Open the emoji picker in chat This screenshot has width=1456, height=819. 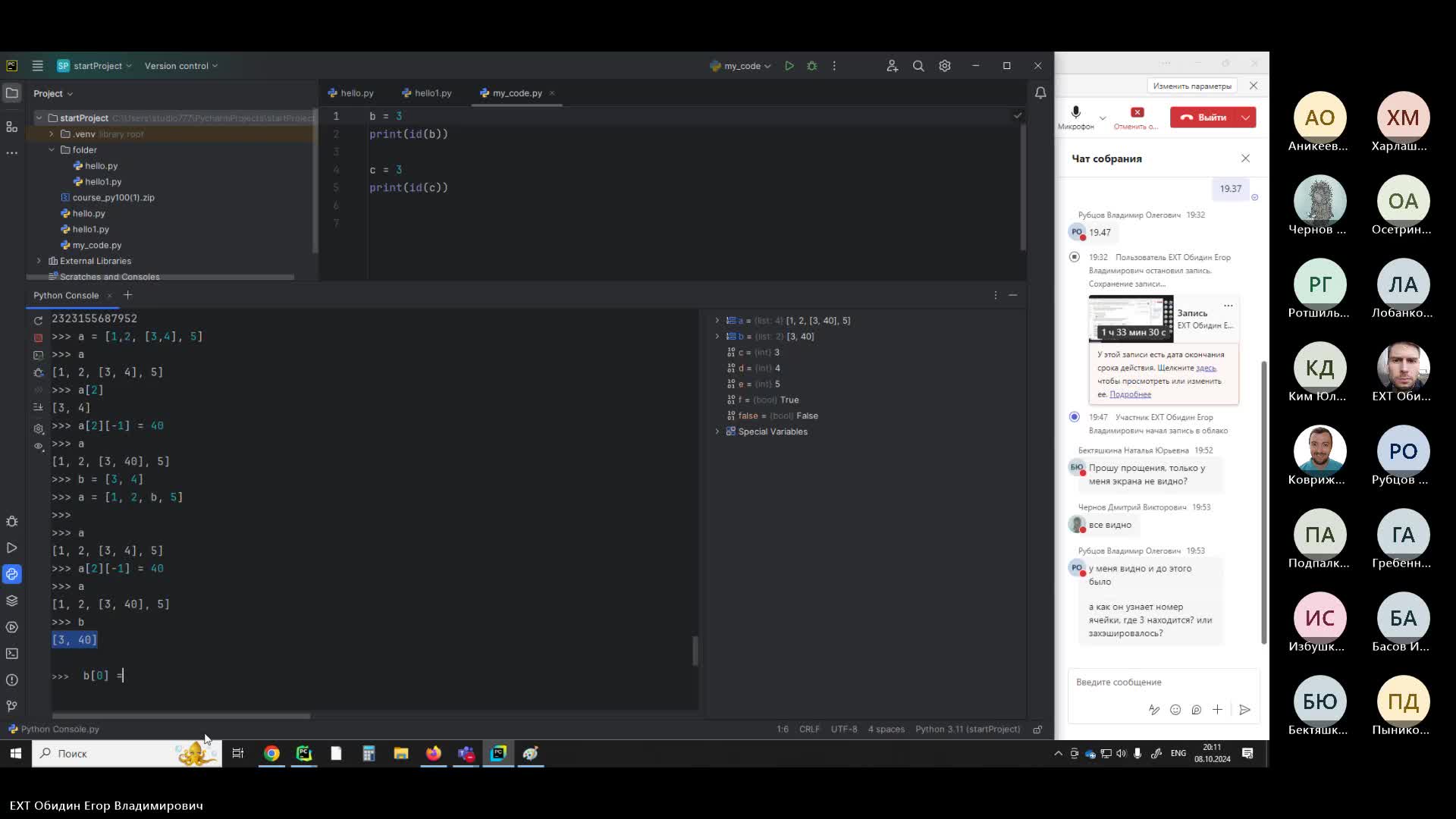[1175, 710]
